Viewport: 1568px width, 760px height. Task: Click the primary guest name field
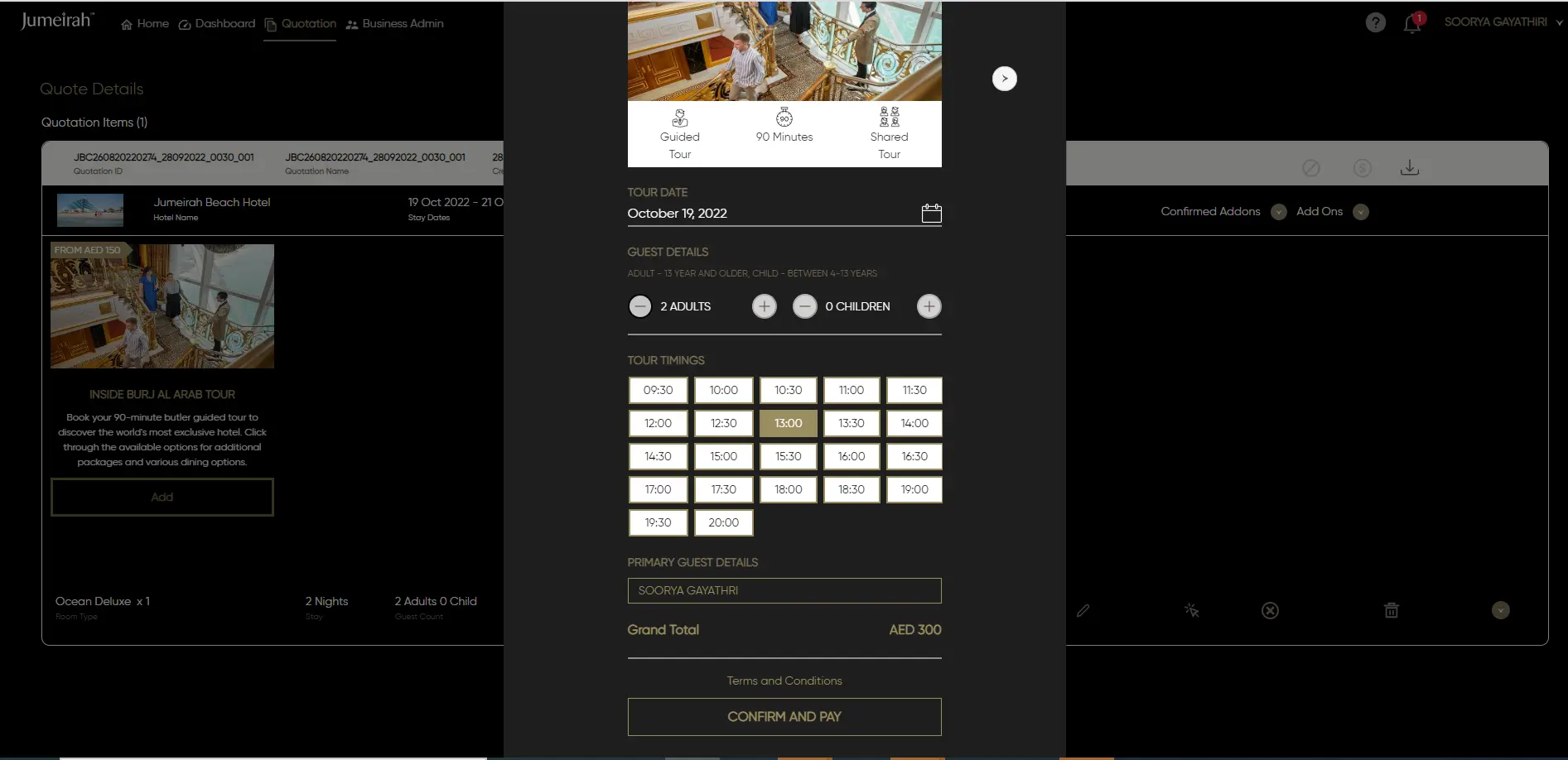point(784,590)
